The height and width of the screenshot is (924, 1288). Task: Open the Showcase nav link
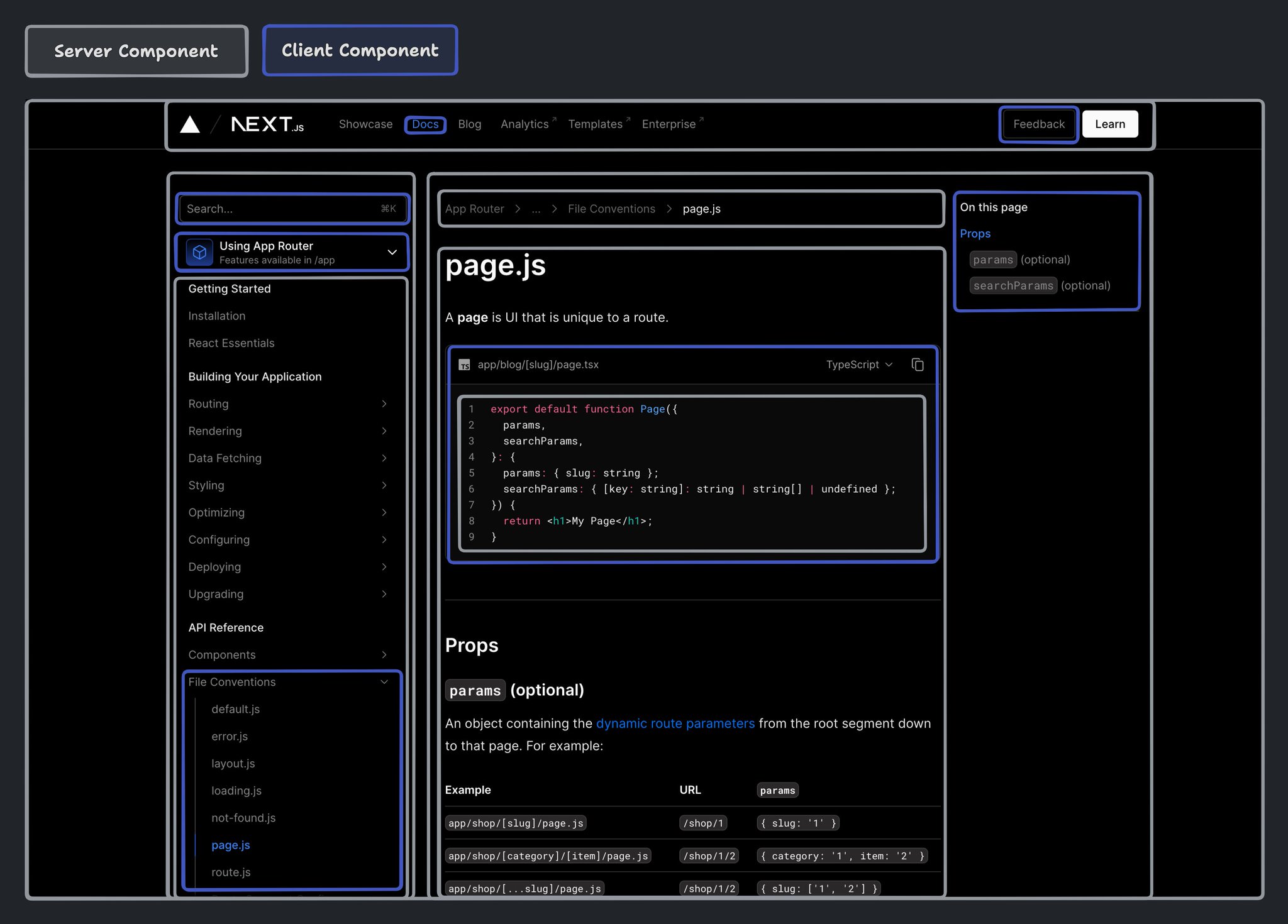365,124
